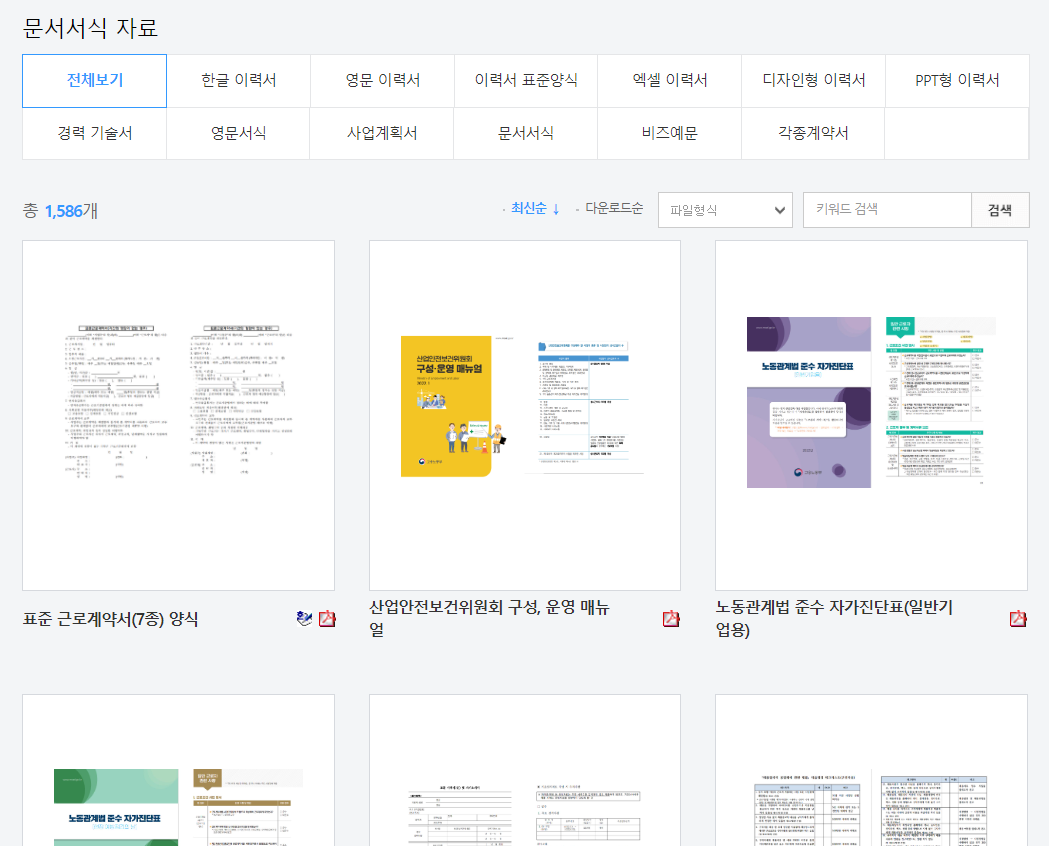The image size is (1049, 846).
Task: Click title 노동관계법 준수 자가진단표(일반기업용)
Action: pos(834,619)
